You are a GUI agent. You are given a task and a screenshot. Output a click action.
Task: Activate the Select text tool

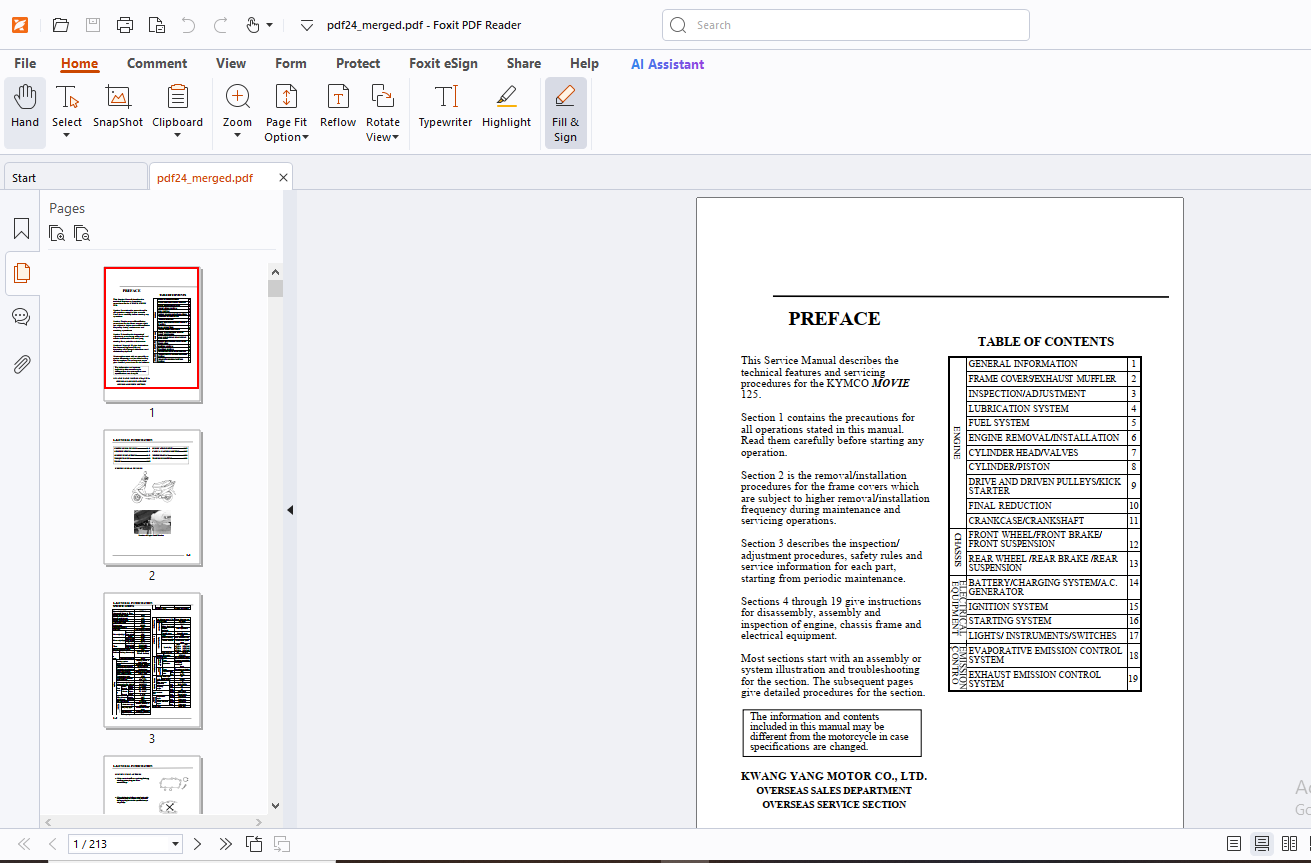(x=67, y=97)
